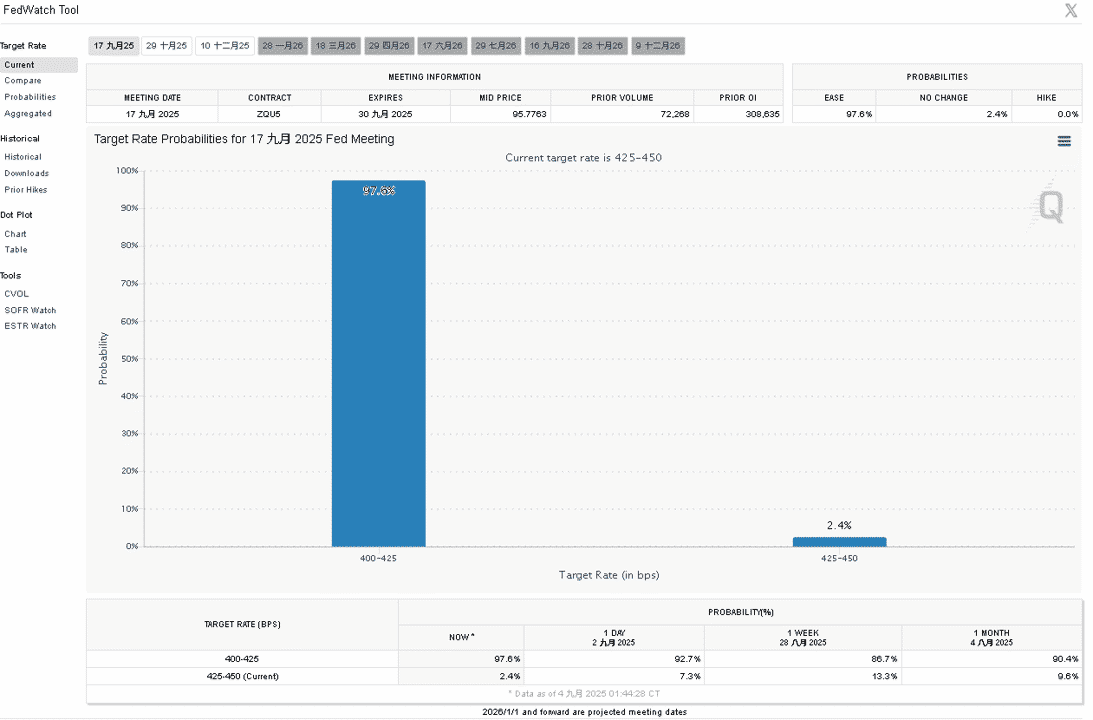This screenshot has height=720, width=1093.
Task: Click the 400-425 row in bottom table
Action: coord(584,659)
